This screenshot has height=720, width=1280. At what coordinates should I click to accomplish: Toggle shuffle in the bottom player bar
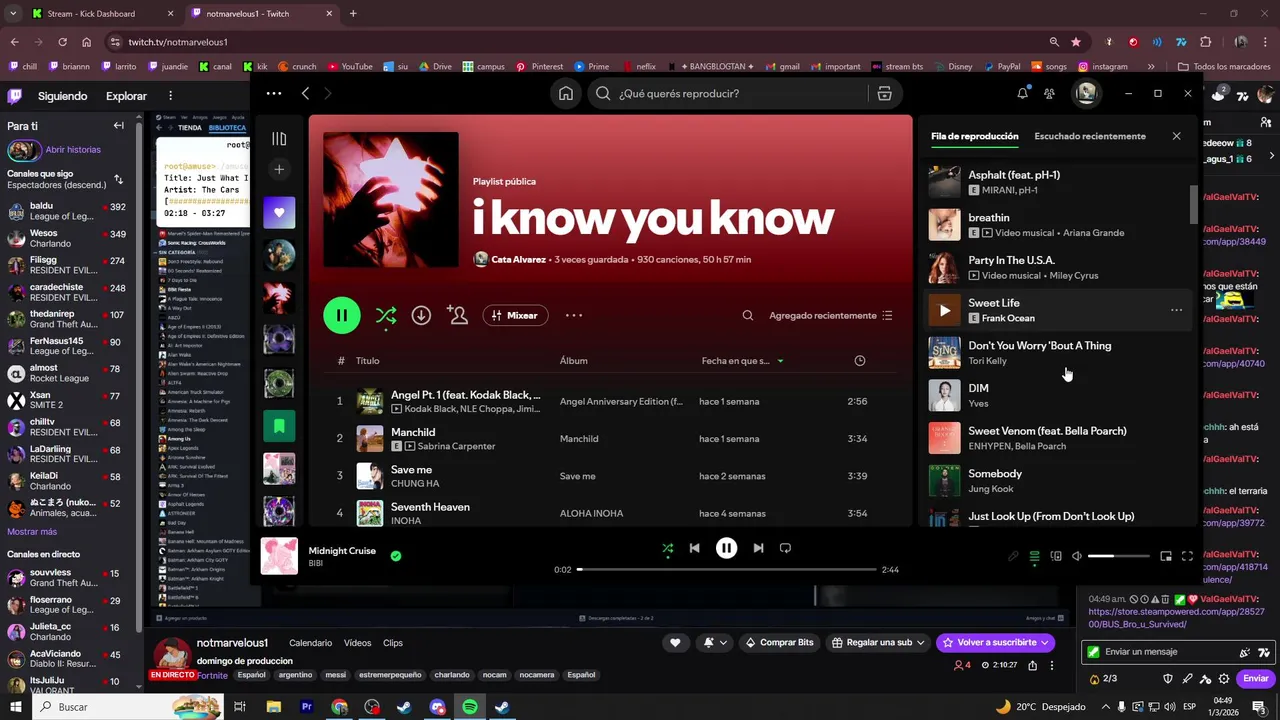pos(667,548)
